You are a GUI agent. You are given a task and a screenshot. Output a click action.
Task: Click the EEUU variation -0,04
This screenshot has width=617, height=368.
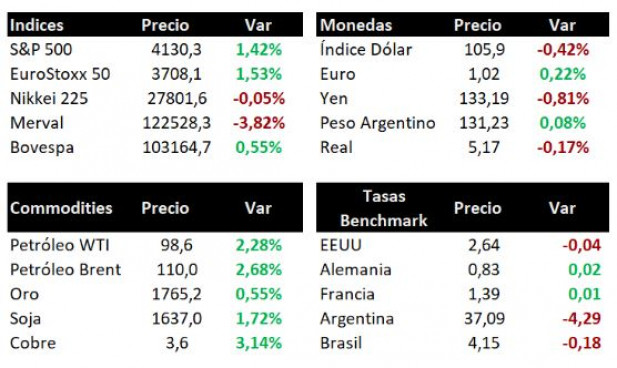tap(582, 245)
